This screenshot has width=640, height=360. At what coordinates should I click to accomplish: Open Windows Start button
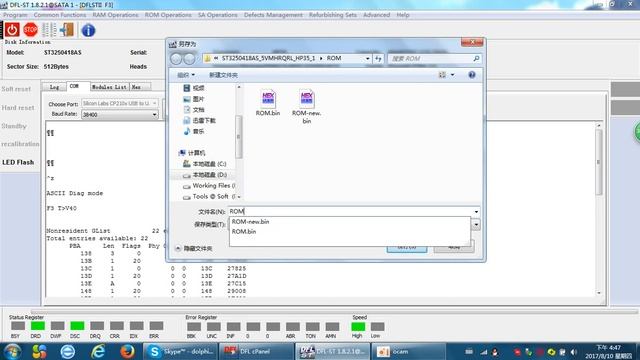point(12,351)
